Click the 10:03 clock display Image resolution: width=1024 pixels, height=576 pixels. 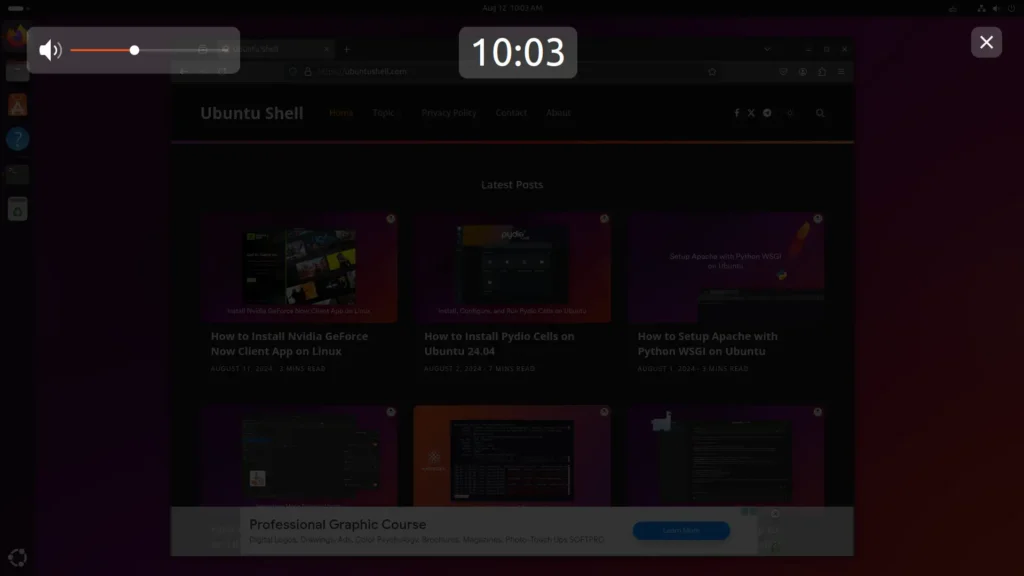point(517,52)
